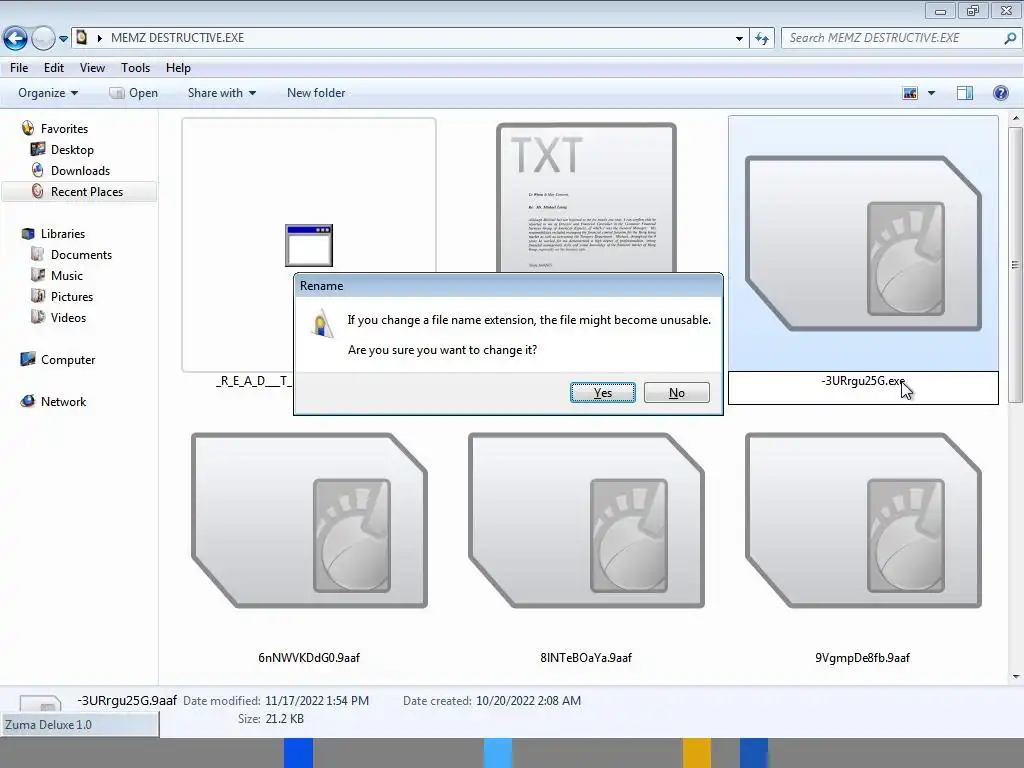Open the Documents library

pos(81,255)
